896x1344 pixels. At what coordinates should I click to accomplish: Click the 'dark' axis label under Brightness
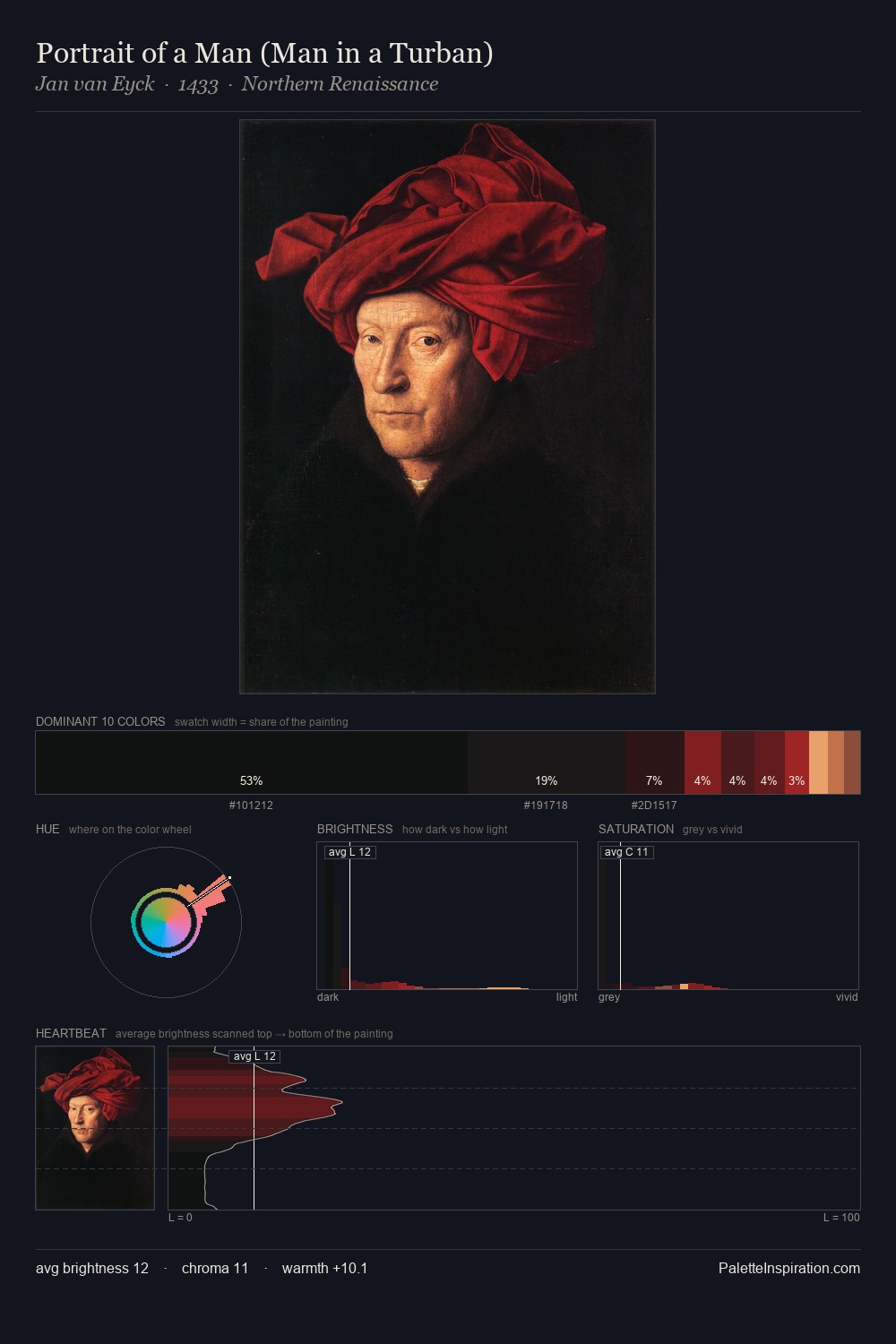328,997
